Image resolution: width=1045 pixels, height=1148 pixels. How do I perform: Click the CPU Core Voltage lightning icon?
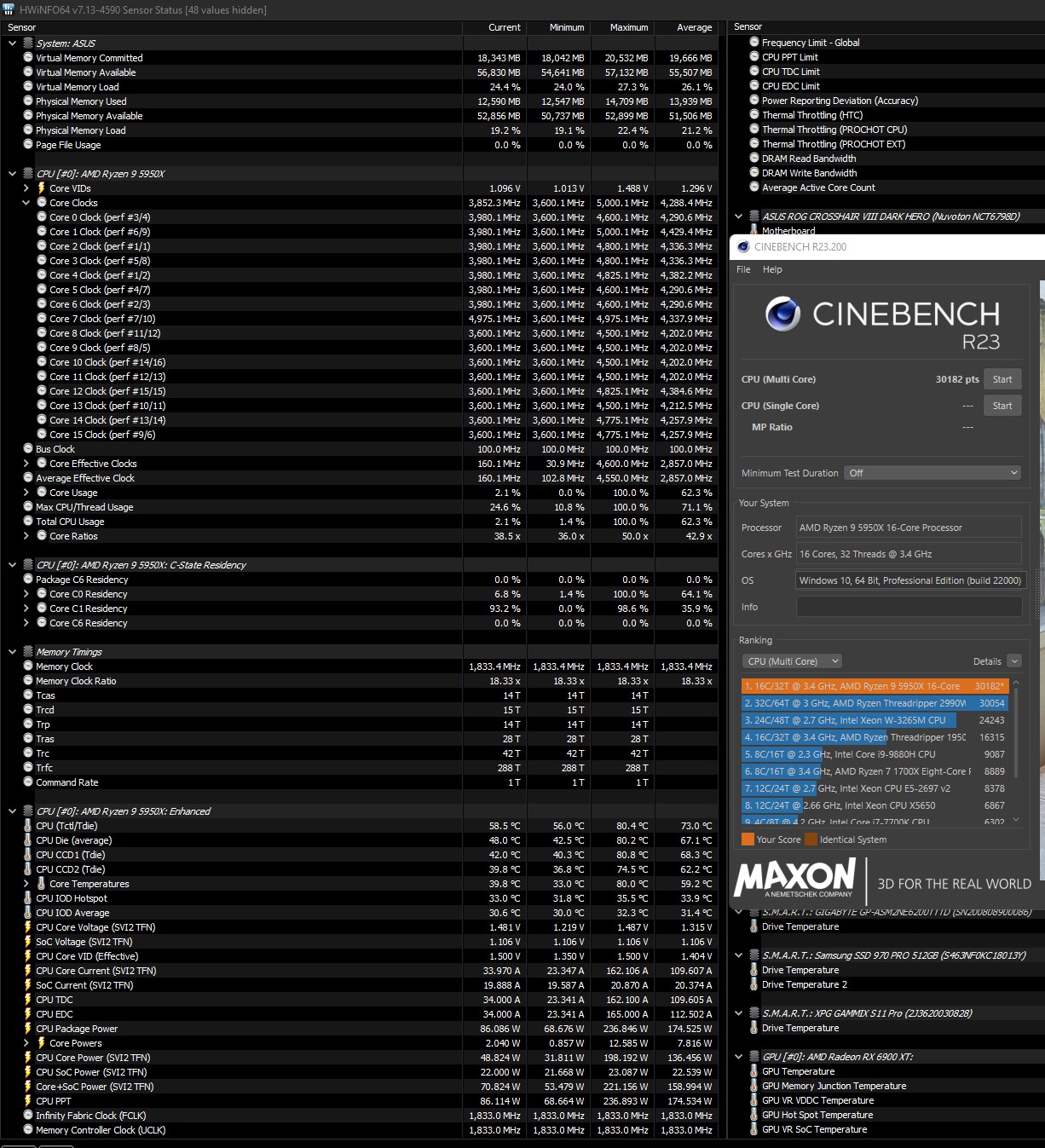[28, 927]
